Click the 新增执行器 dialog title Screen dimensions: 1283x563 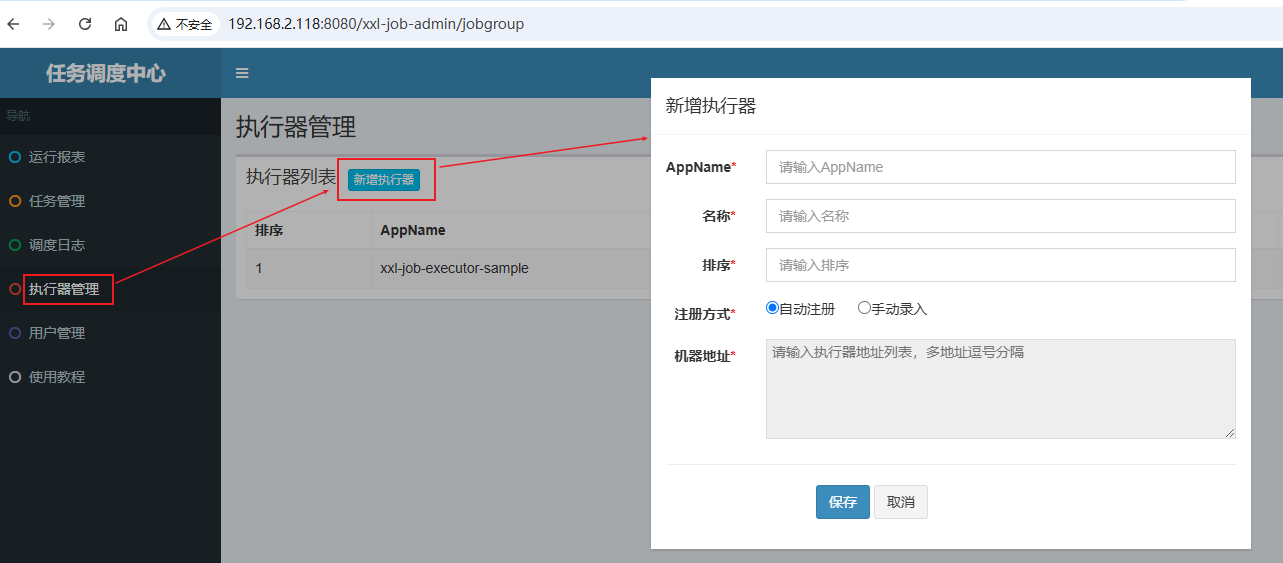(x=711, y=106)
